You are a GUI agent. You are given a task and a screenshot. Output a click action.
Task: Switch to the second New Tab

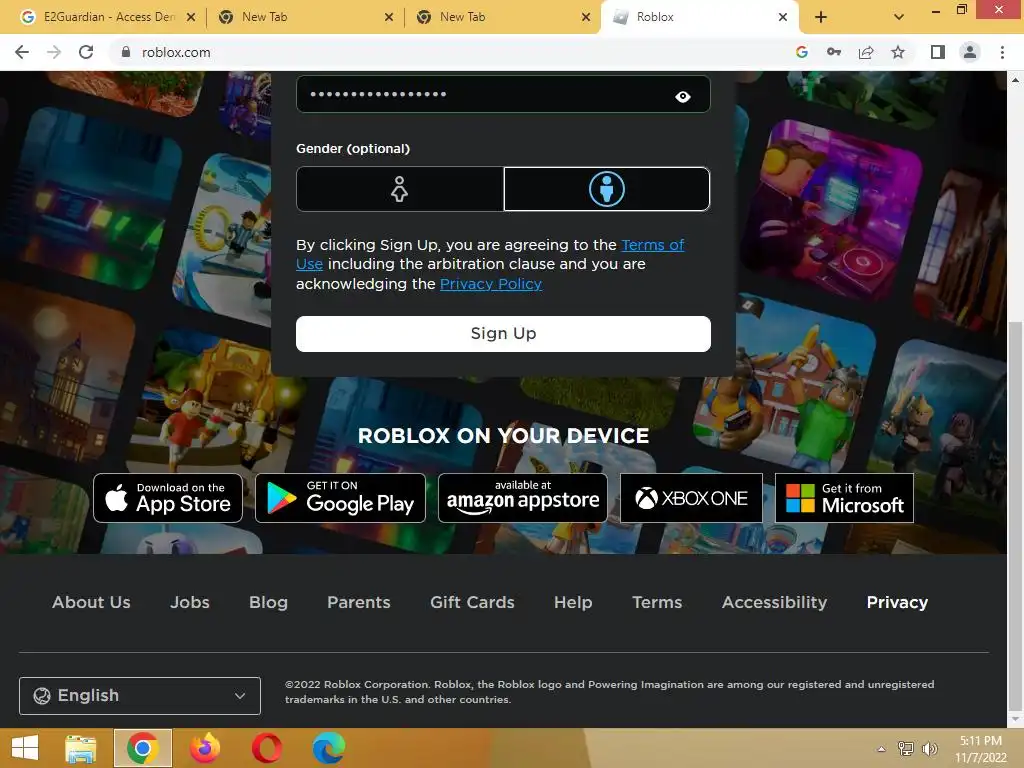(504, 17)
